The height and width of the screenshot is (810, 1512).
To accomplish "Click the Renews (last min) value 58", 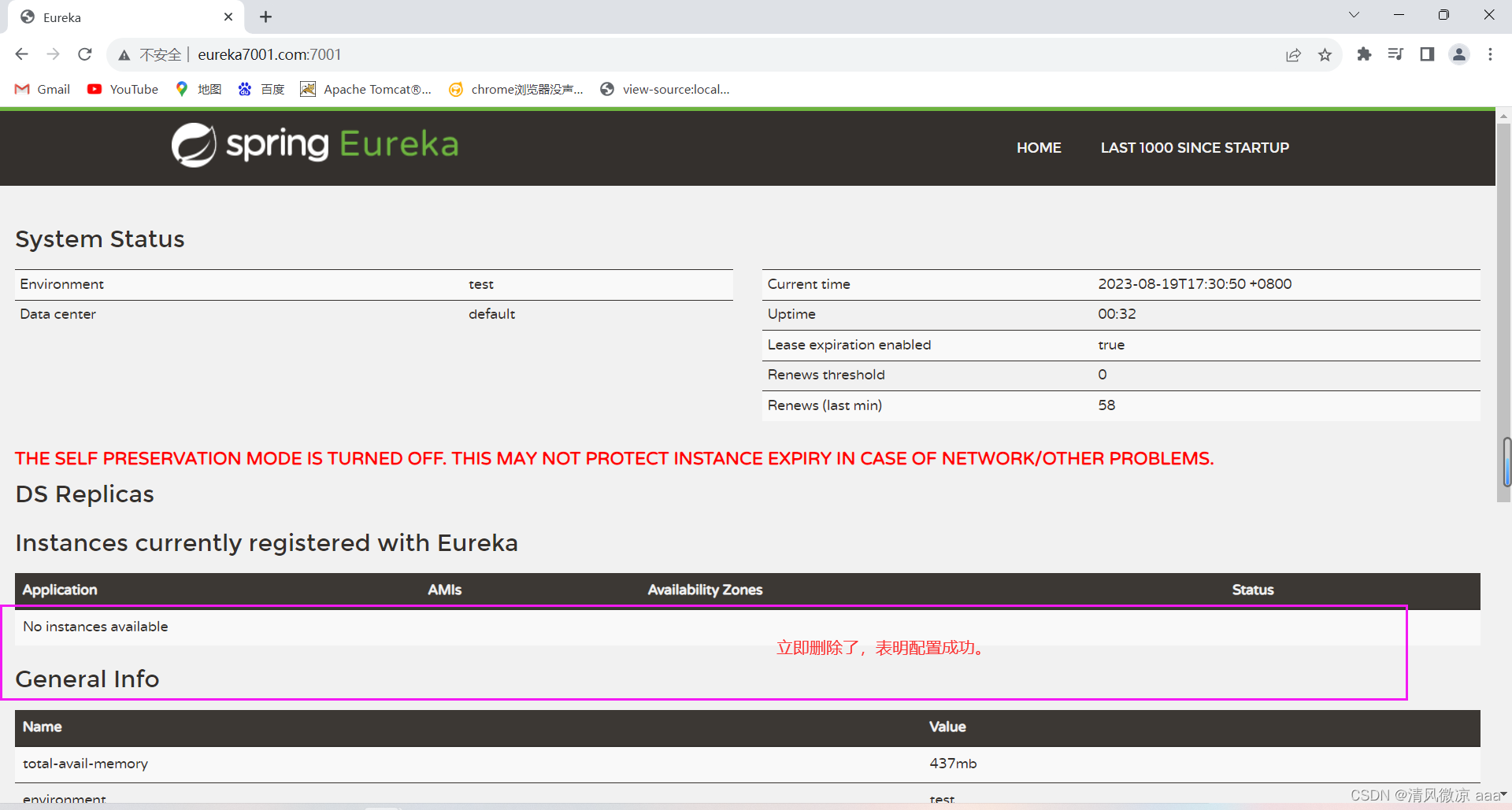I will coord(1106,405).
